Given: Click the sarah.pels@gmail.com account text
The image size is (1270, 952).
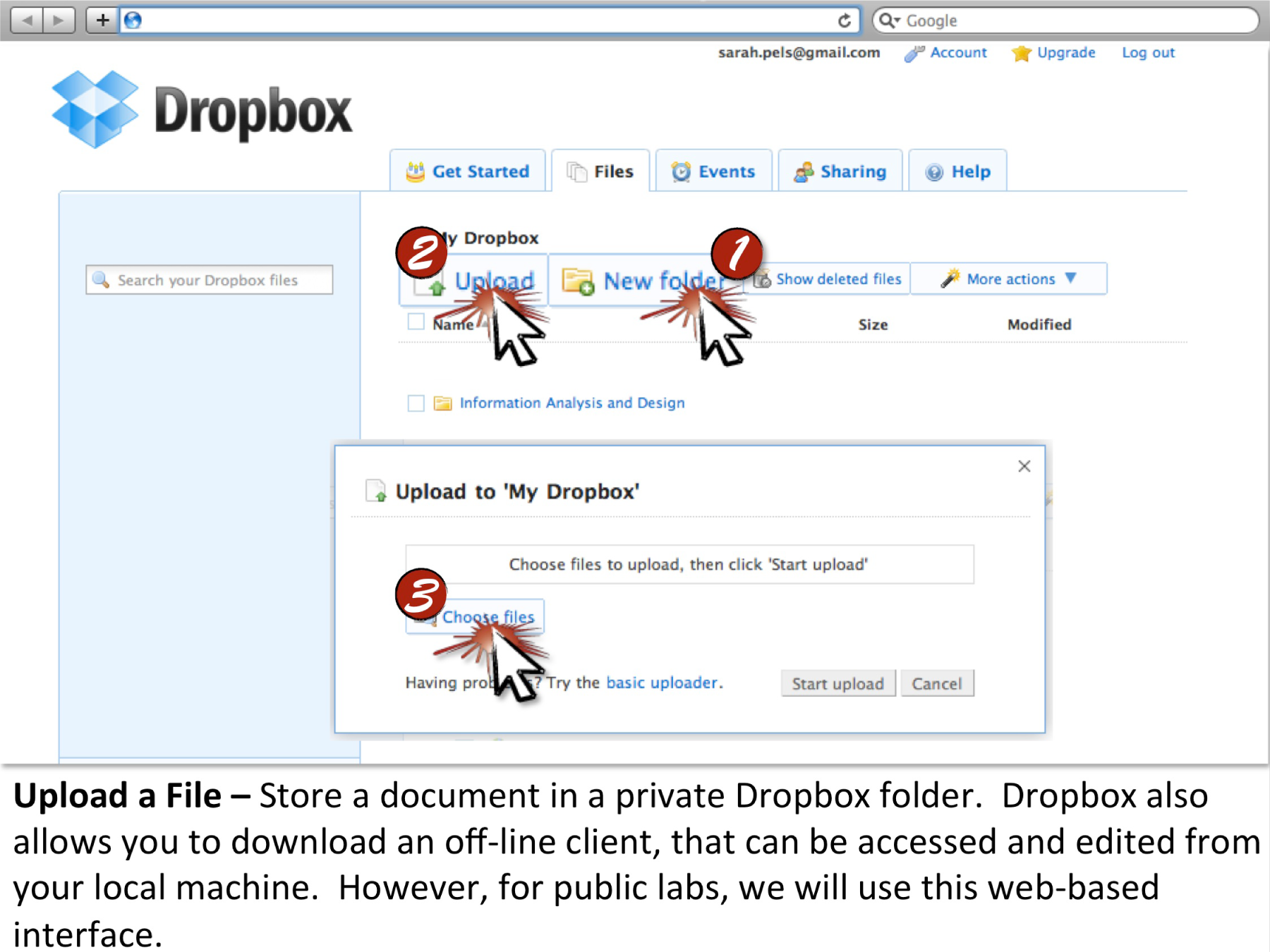Looking at the screenshot, I should 799,53.
